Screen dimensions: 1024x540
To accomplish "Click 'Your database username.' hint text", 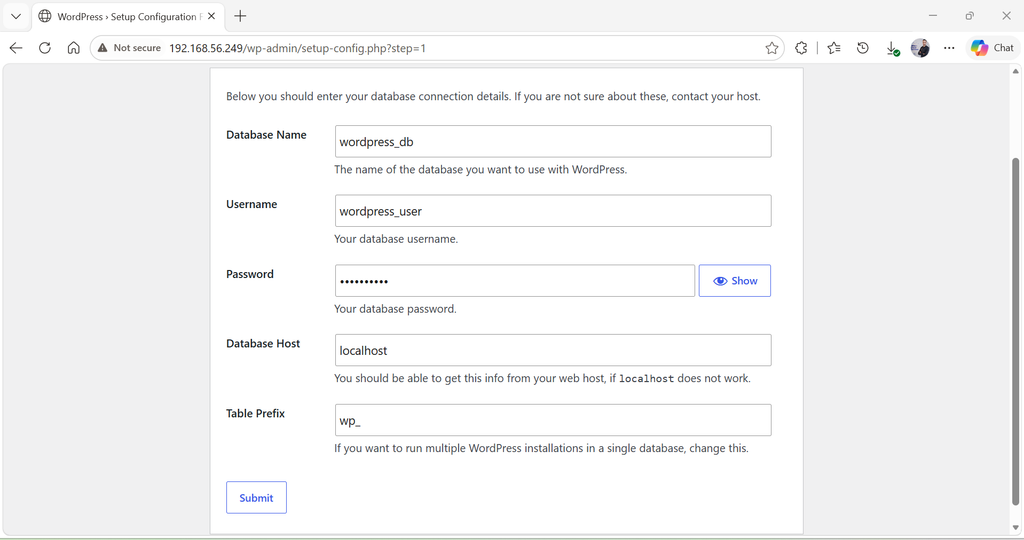I will [396, 239].
